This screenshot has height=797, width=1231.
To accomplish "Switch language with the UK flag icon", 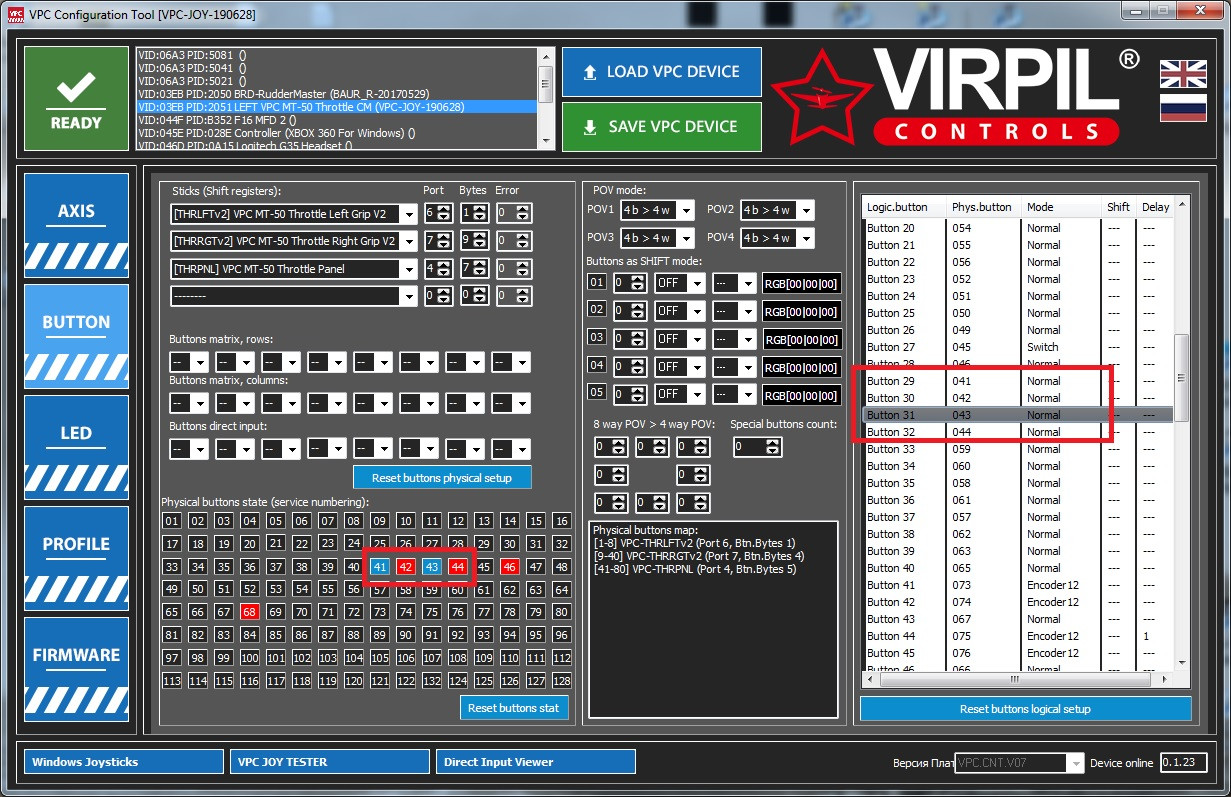I will pyautogui.click(x=1182, y=74).
